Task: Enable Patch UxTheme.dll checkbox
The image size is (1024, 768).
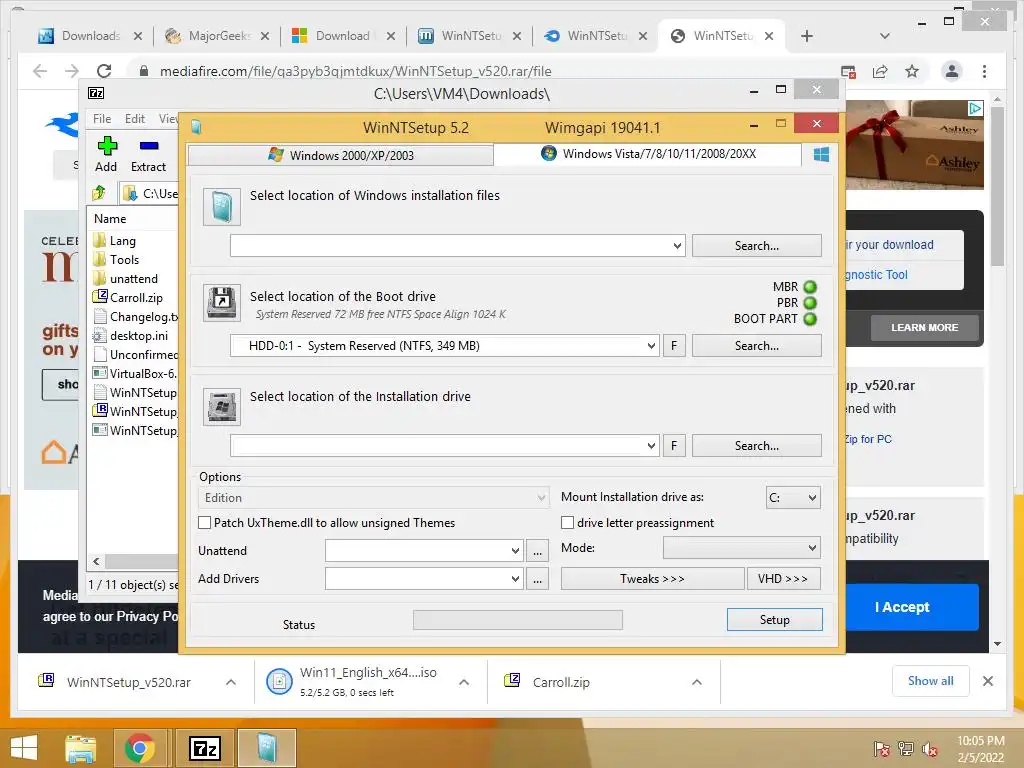Action: (x=204, y=522)
